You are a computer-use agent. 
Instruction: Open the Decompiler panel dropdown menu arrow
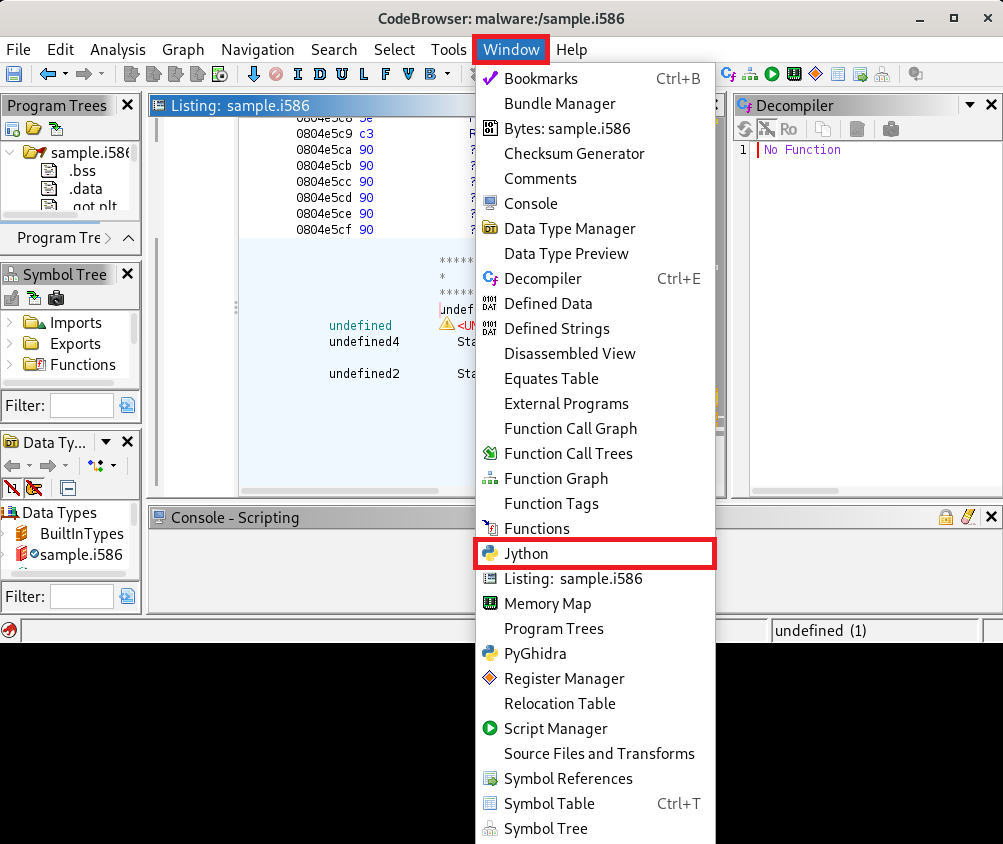pyautogui.click(x=969, y=105)
